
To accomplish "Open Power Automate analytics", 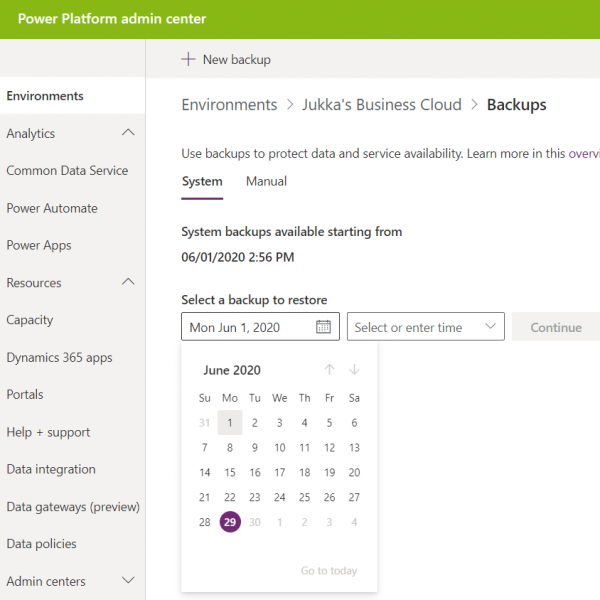I will point(52,208).
